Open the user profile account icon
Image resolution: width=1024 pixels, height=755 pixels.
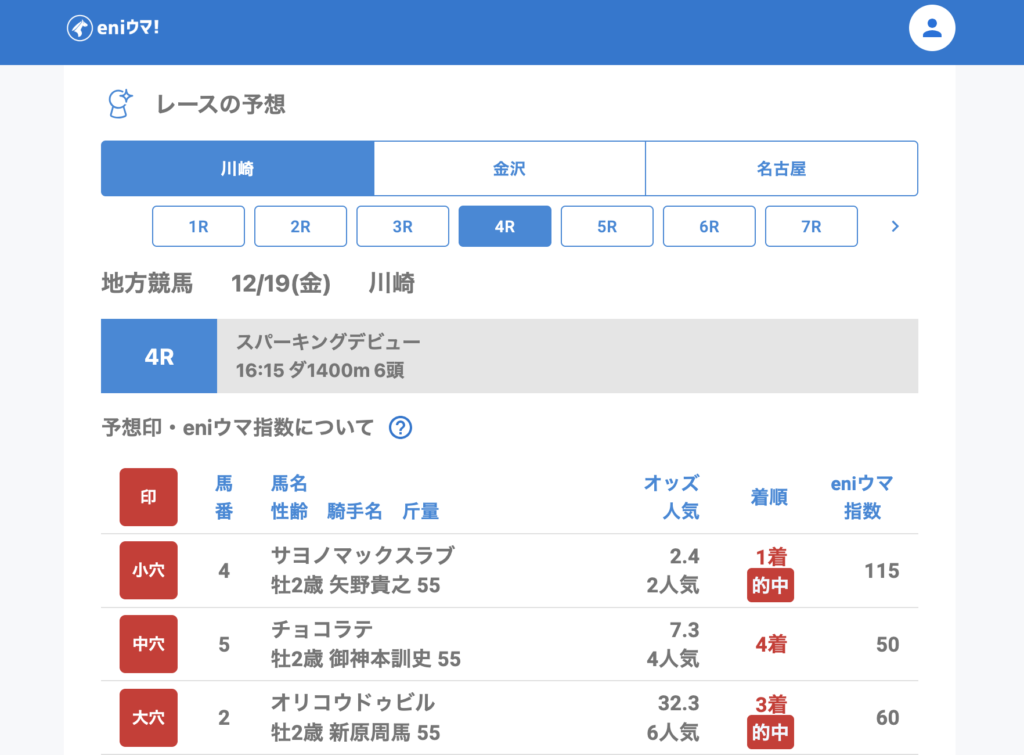pyautogui.click(x=932, y=28)
